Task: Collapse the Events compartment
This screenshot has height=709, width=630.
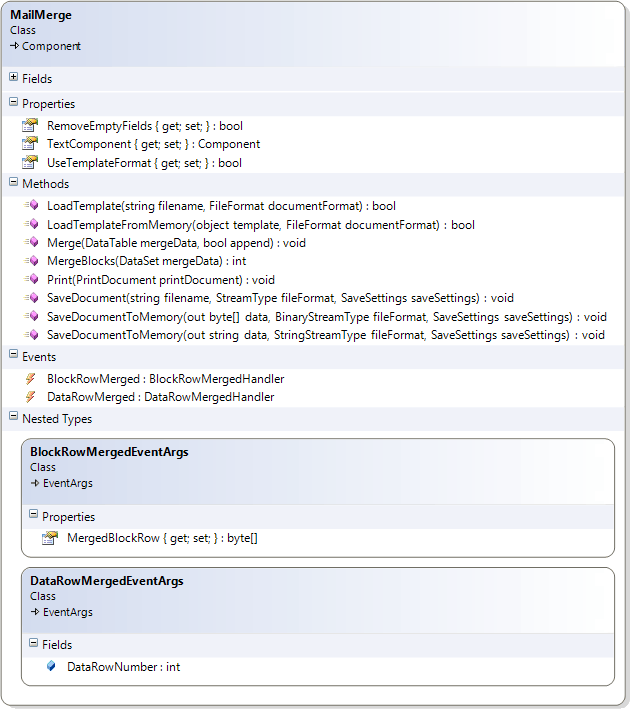Action: (x=14, y=354)
